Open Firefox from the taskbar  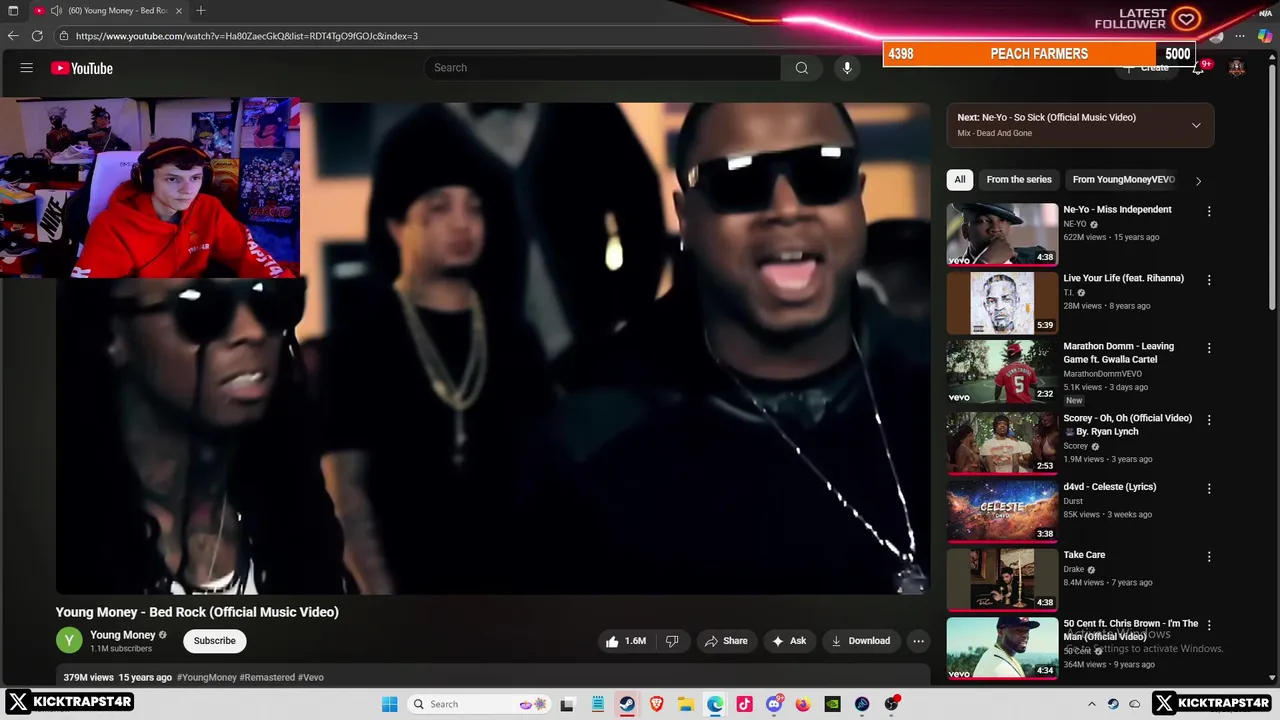pos(802,704)
